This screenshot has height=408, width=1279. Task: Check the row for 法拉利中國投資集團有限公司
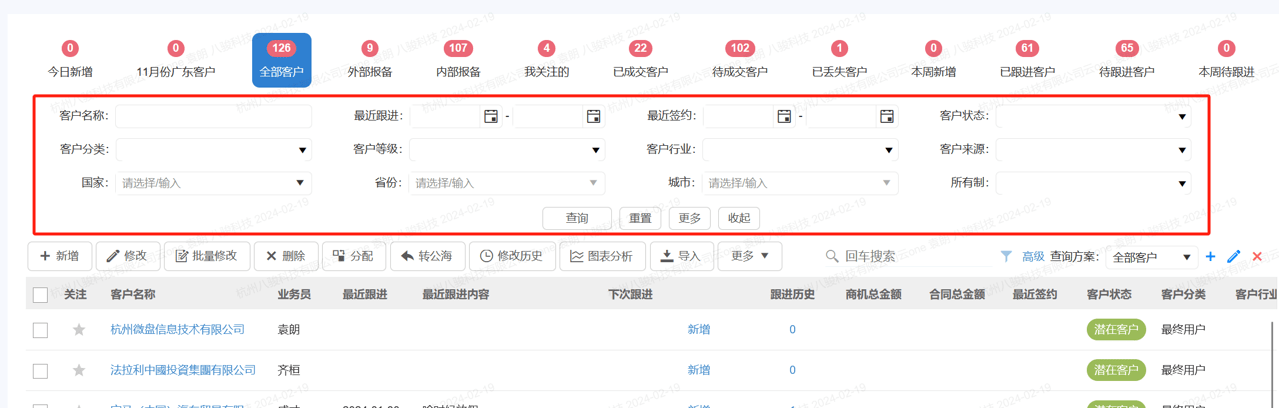click(x=41, y=371)
